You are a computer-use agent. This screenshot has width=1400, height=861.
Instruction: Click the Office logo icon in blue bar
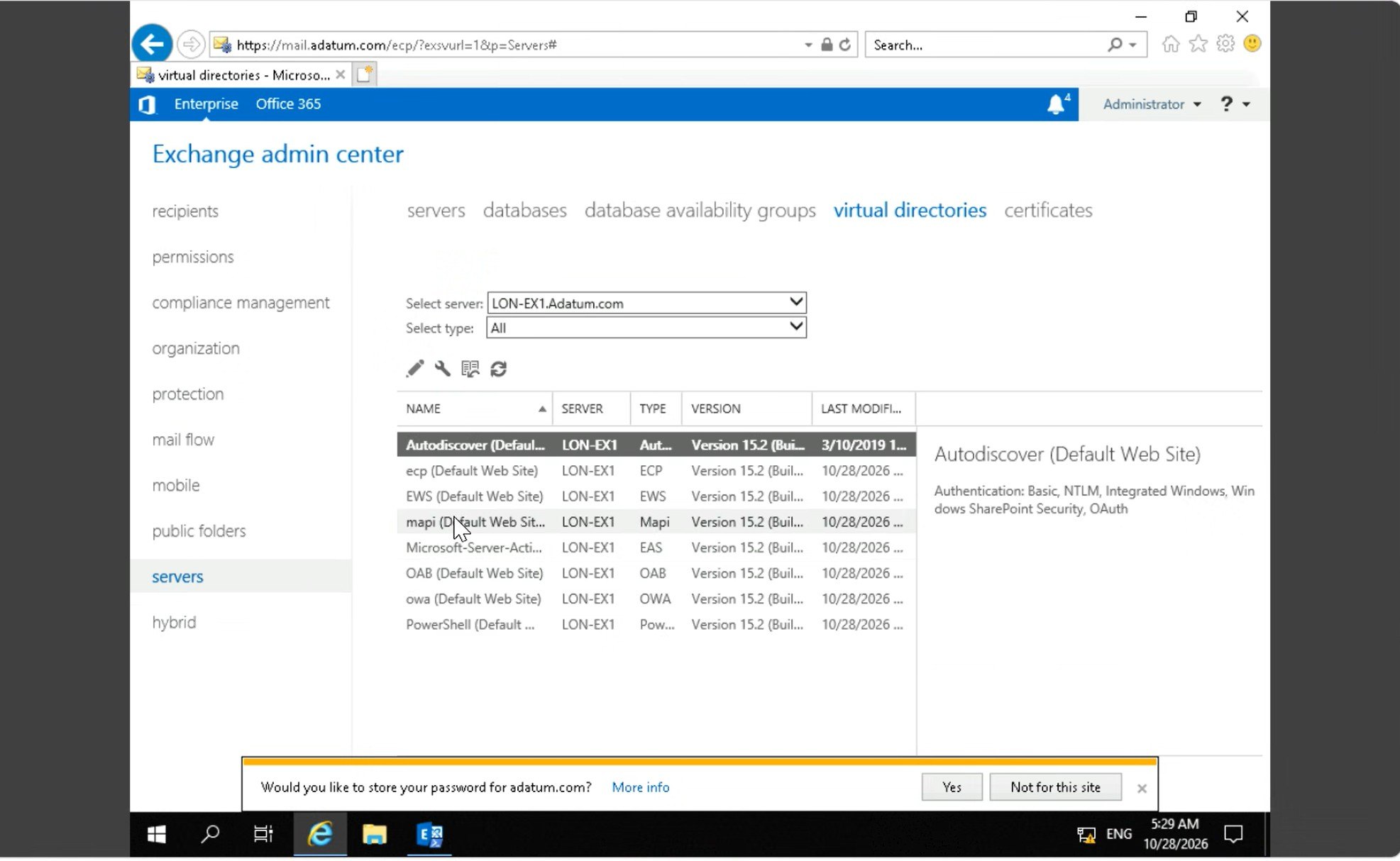(147, 105)
